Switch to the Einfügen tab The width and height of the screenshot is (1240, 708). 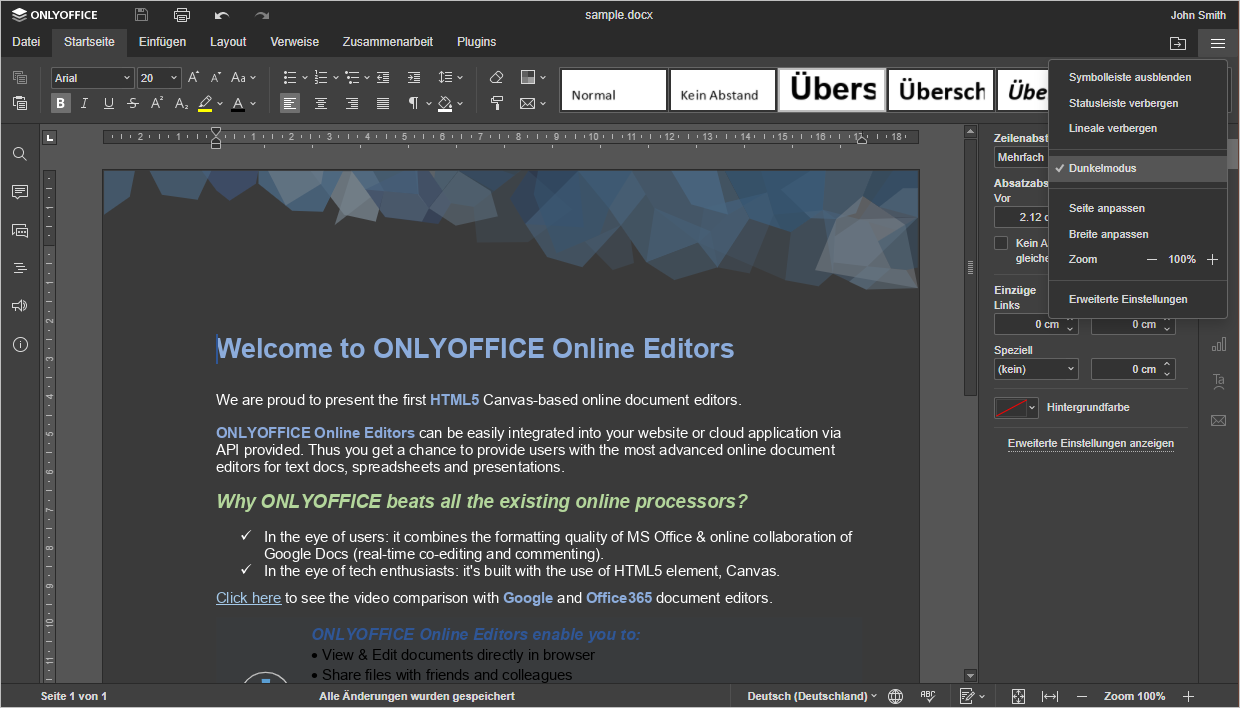(x=162, y=42)
